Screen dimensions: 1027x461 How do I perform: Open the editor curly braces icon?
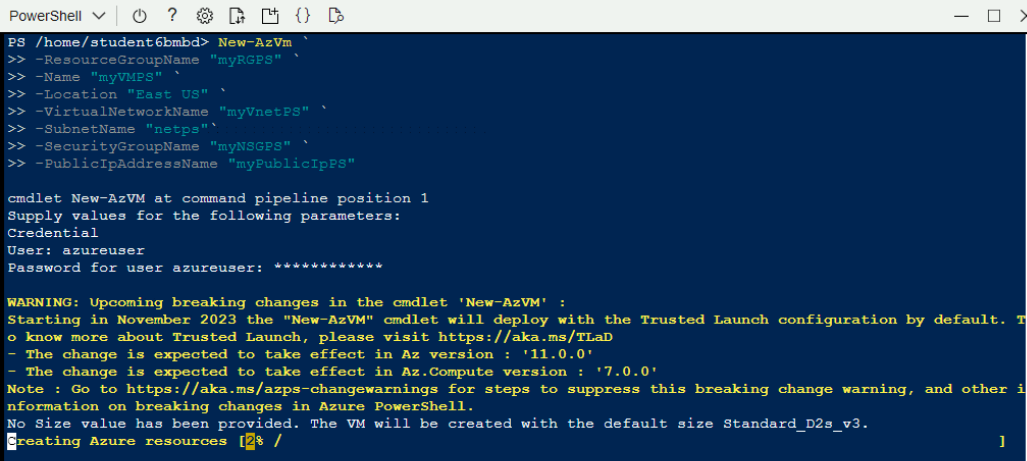pyautogui.click(x=303, y=16)
